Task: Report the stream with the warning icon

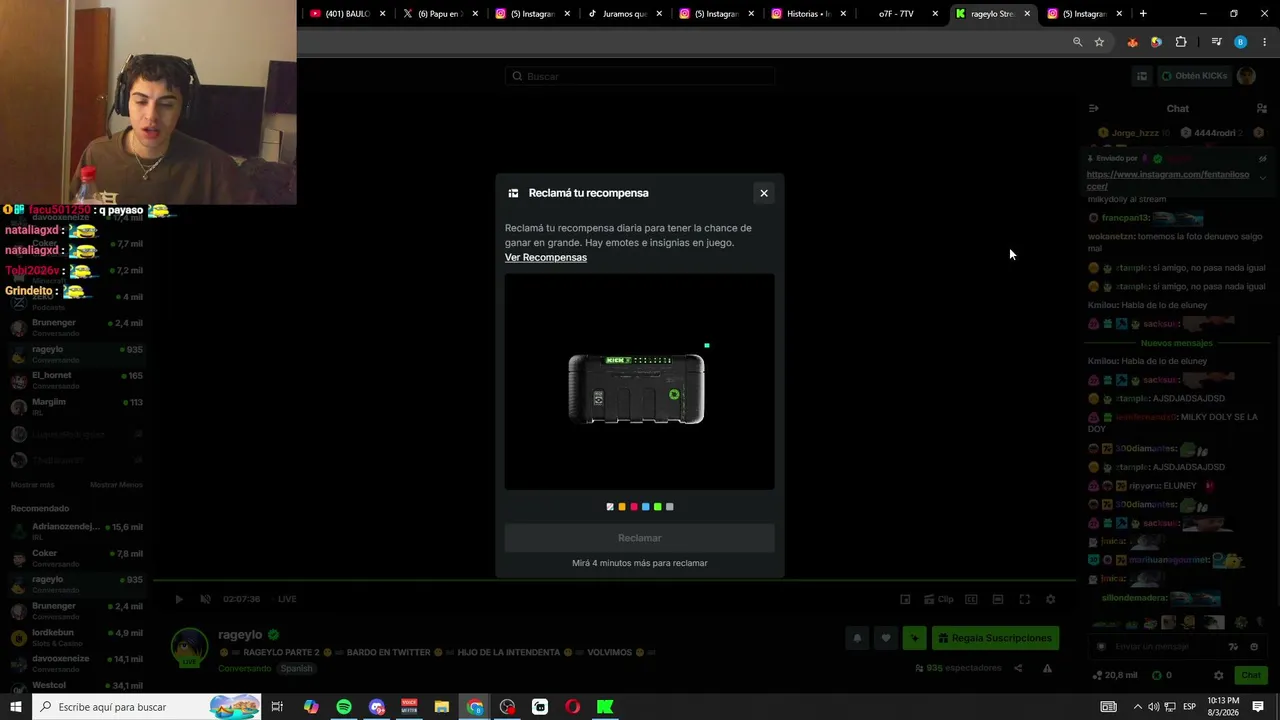Action: click(x=1047, y=668)
